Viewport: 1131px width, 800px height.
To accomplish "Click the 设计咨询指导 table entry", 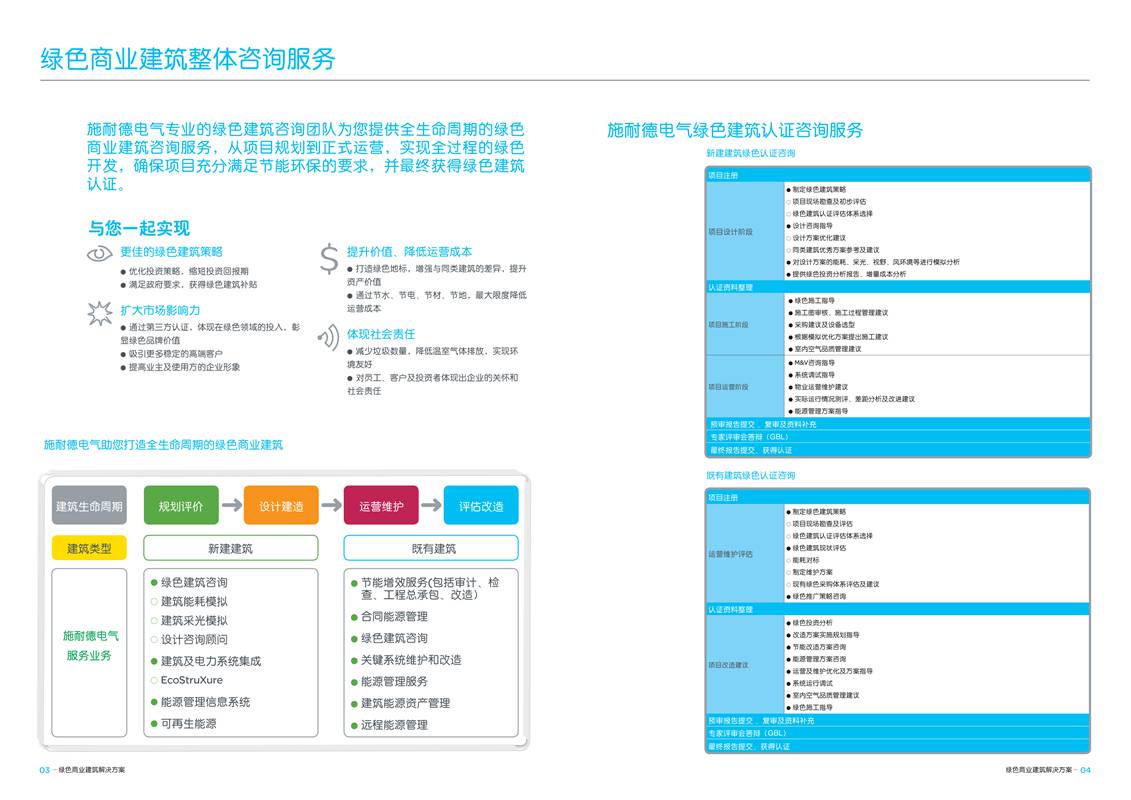I will pos(809,226).
